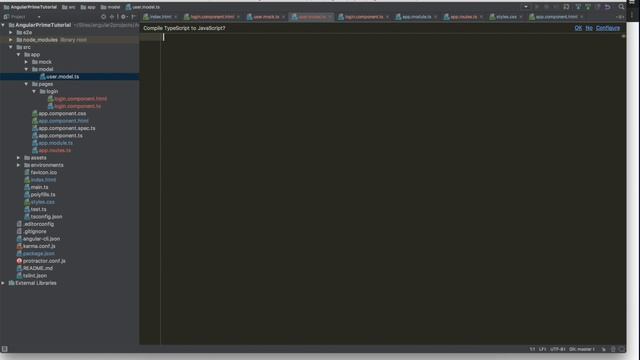Image resolution: width=640 pixels, height=360 pixels.
Task: Click No in the compile TypeScript prompt
Action: pos(589,28)
